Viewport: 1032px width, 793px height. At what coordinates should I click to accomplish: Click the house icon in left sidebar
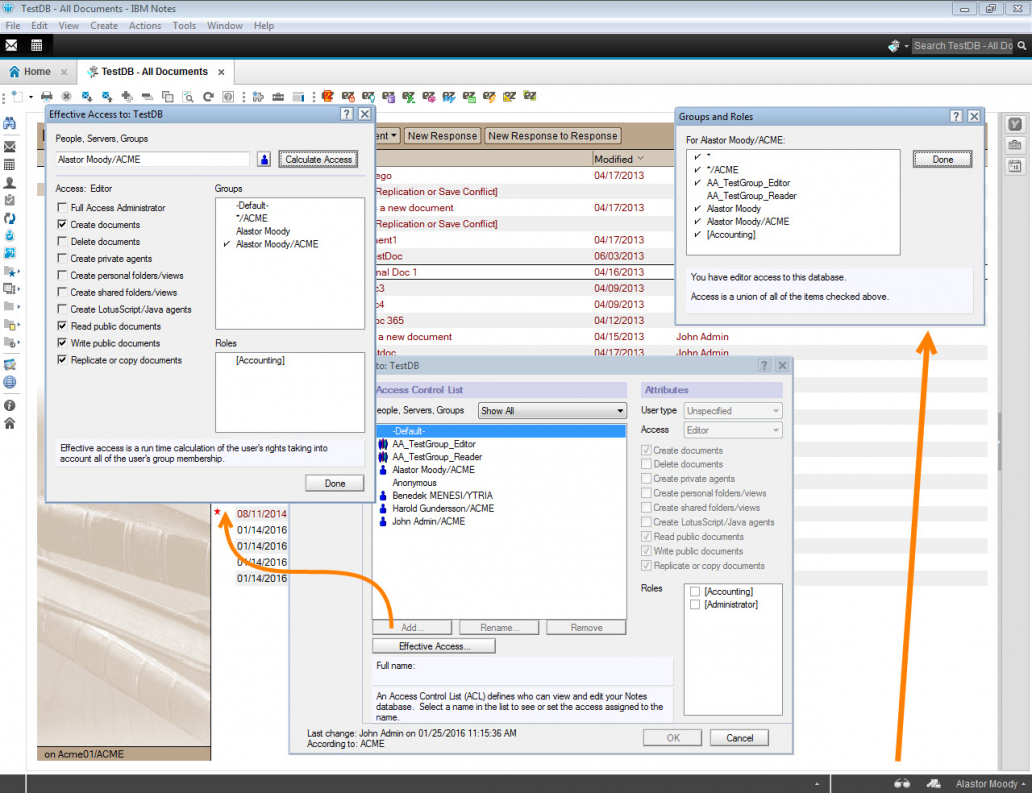click(10, 423)
